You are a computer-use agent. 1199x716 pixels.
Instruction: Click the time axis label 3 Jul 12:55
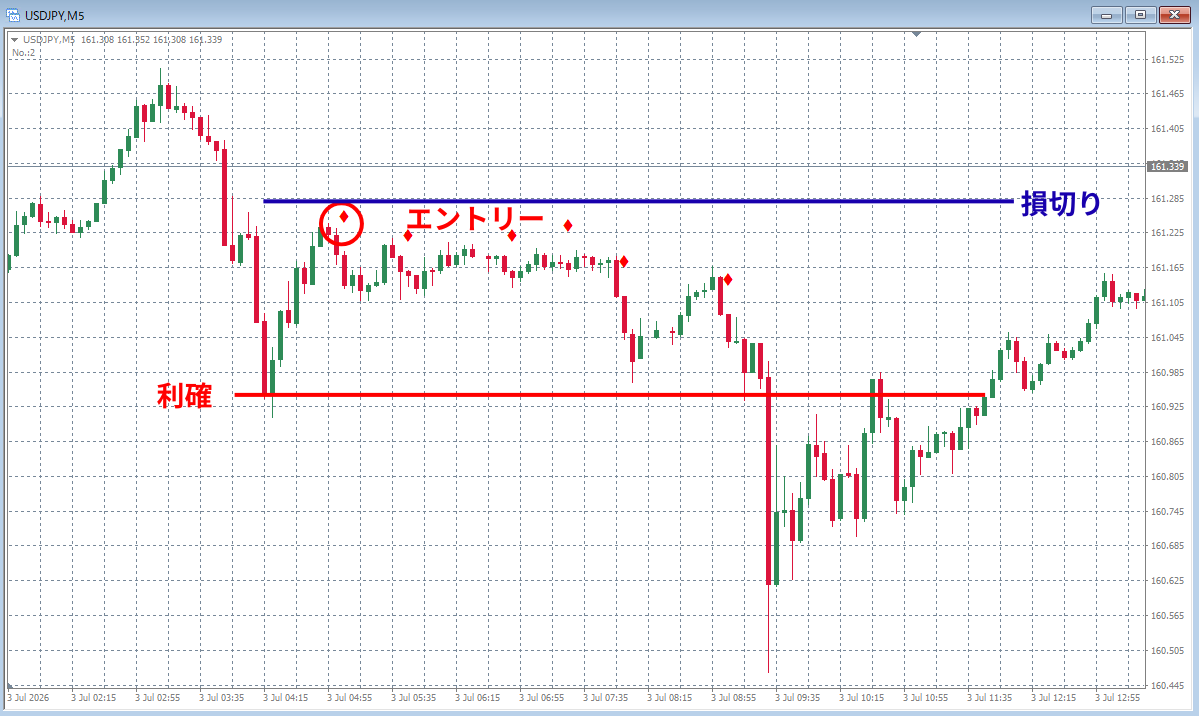[x=1117, y=698]
